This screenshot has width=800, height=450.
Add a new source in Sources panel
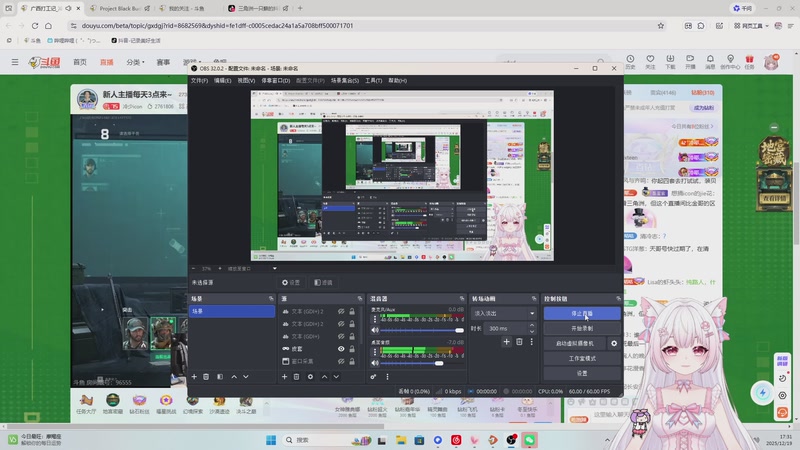point(284,377)
